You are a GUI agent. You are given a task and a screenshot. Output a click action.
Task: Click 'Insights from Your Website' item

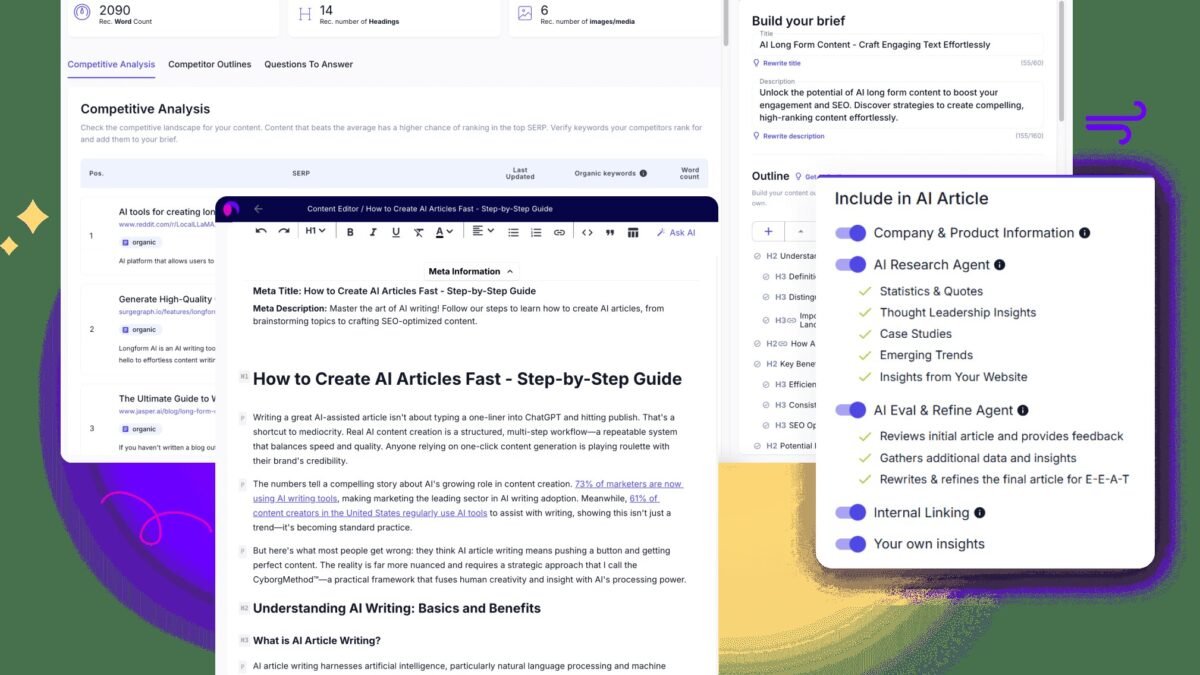click(953, 377)
